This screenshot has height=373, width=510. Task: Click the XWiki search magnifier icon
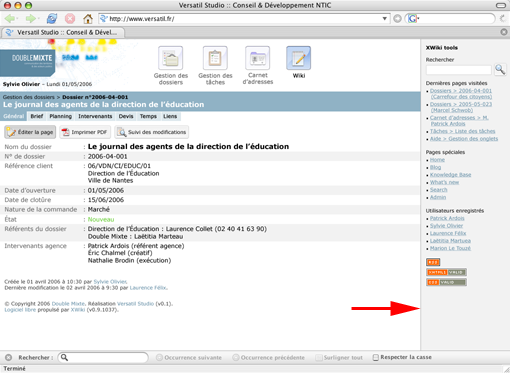(x=500, y=69)
